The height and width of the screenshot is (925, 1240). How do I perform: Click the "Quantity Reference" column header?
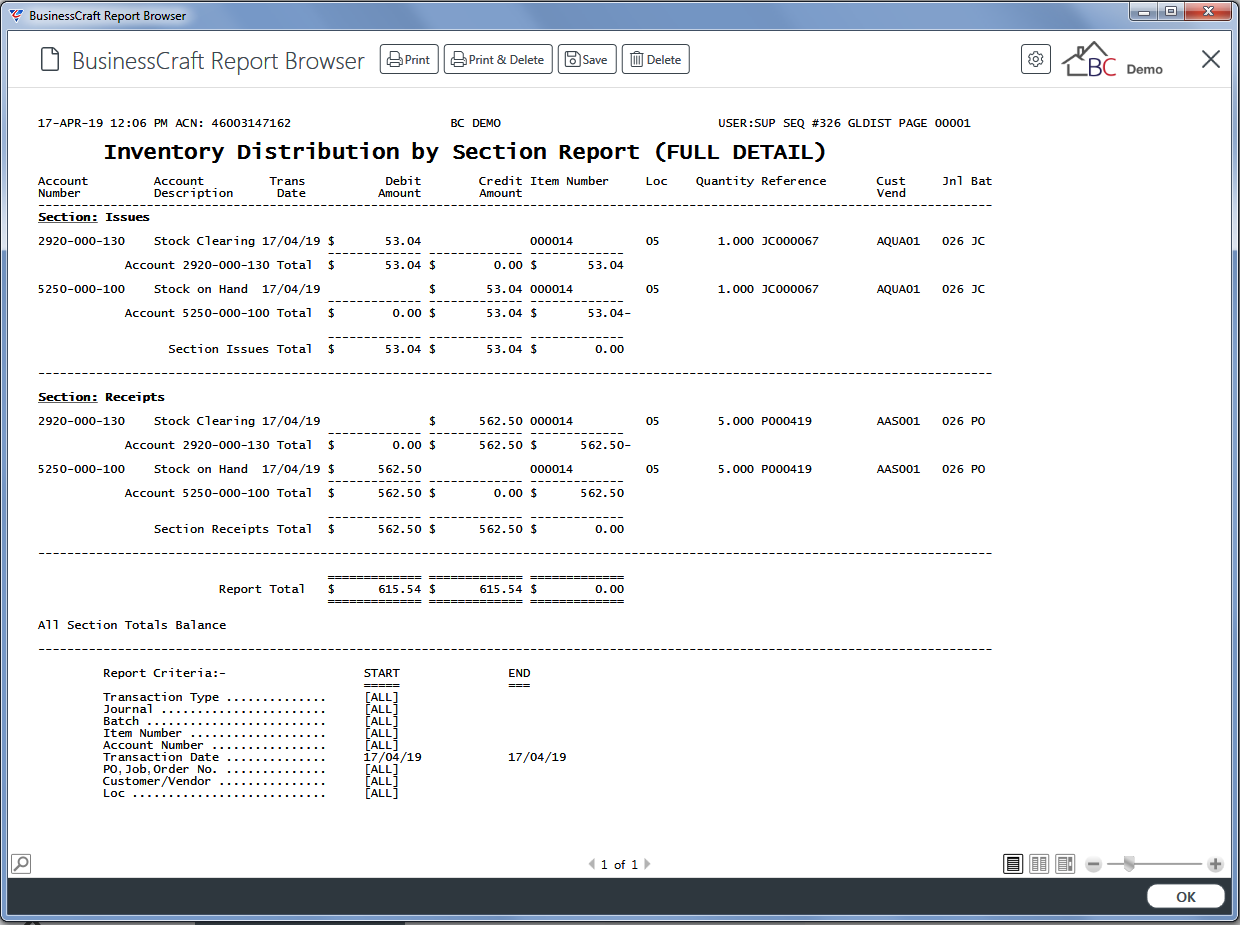(761, 181)
